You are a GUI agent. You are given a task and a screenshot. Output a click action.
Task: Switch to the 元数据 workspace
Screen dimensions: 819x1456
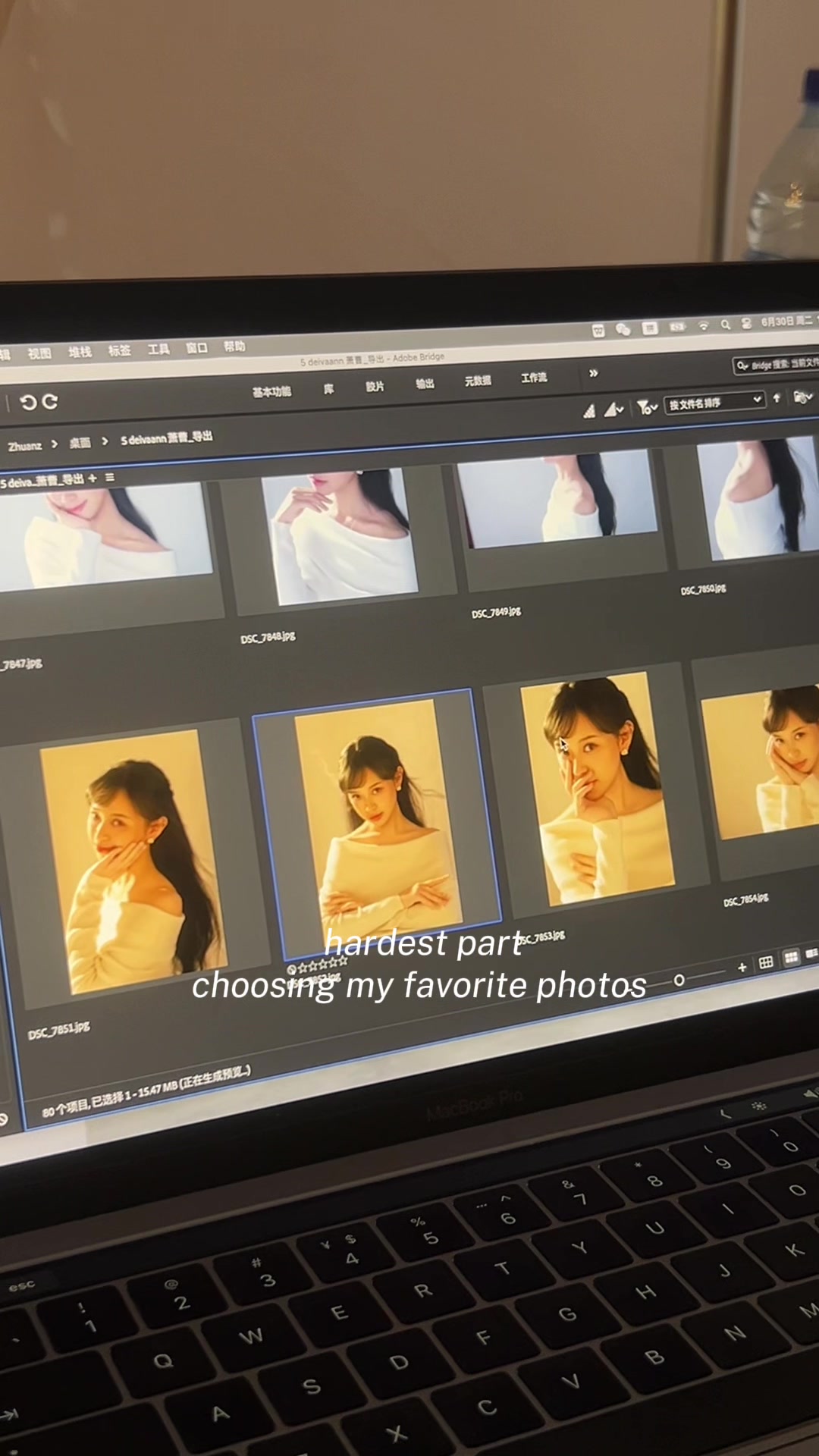(478, 381)
